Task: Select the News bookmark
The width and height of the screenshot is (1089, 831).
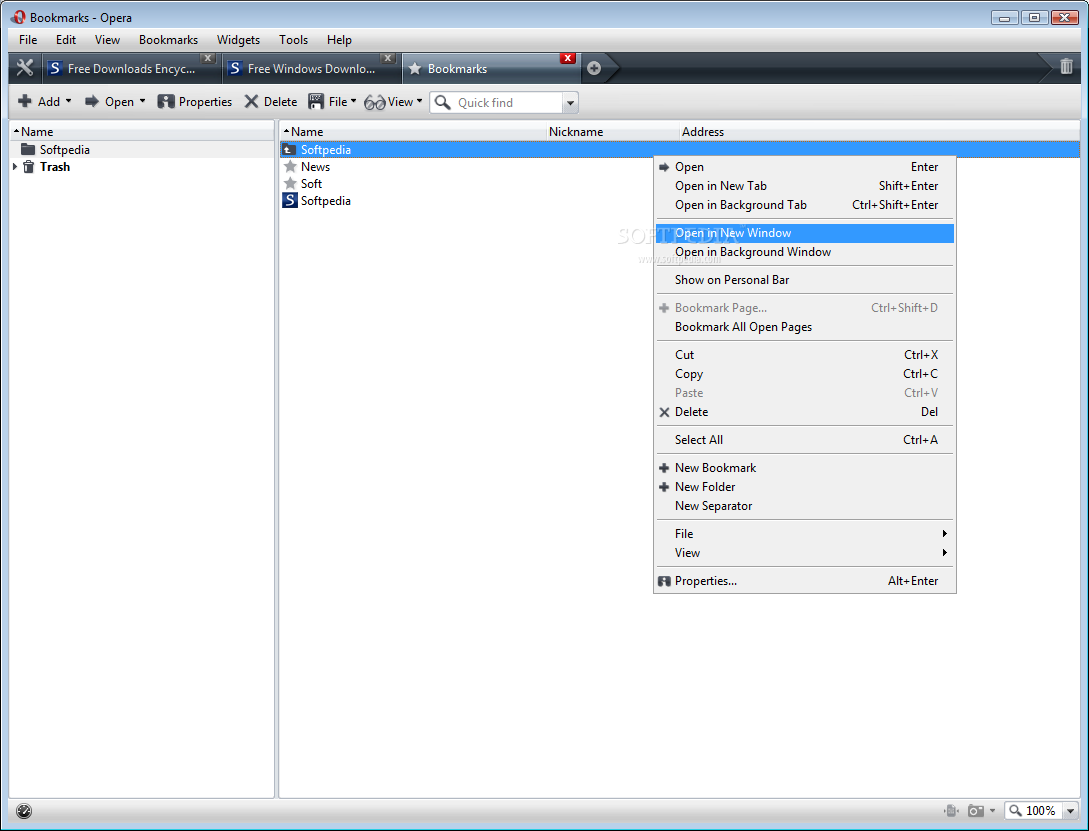Action: 306,167
